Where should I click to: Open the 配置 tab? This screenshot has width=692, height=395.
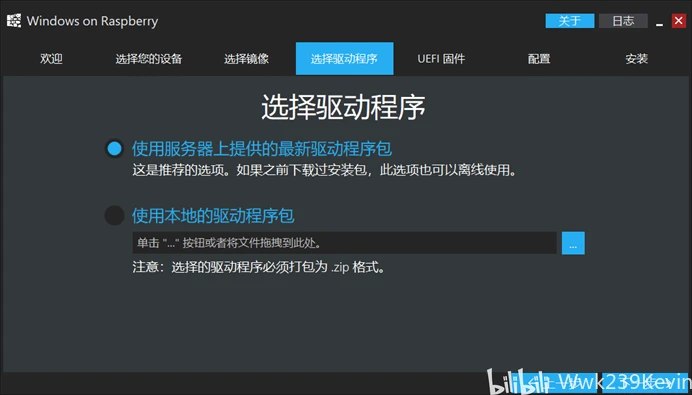point(539,59)
